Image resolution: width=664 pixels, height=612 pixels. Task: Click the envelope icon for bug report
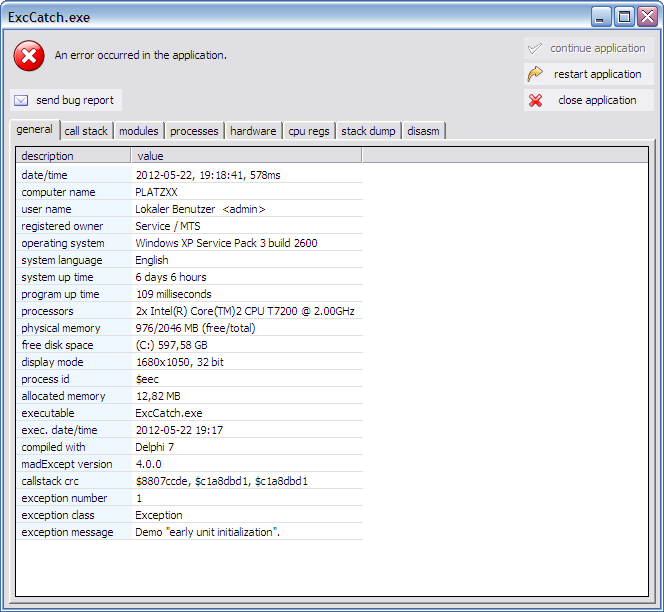21,100
